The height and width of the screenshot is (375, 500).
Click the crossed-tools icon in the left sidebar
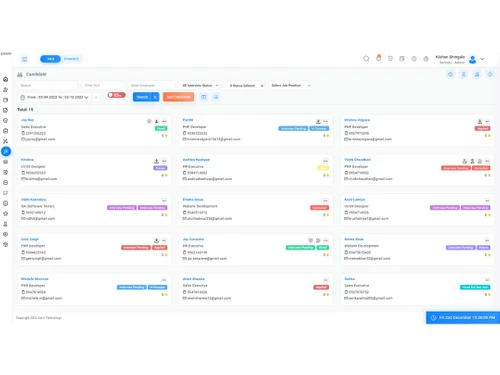click(x=5, y=141)
